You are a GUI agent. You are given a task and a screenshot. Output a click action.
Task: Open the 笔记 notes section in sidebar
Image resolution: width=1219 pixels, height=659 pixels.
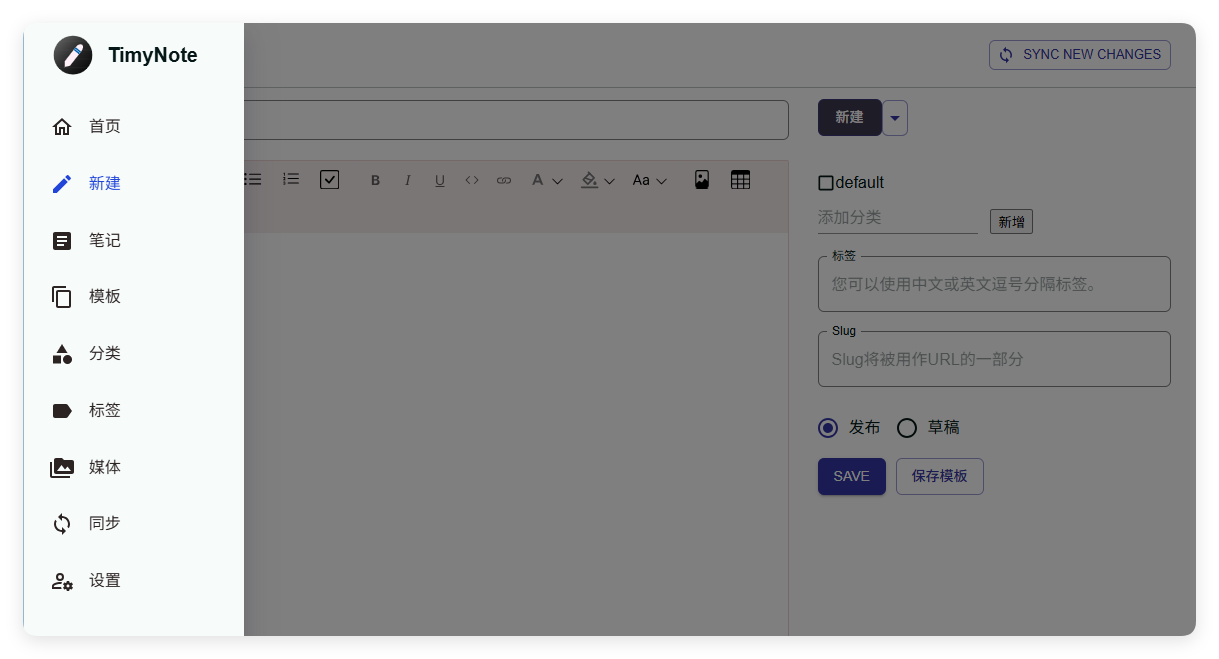pyautogui.click(x=105, y=240)
